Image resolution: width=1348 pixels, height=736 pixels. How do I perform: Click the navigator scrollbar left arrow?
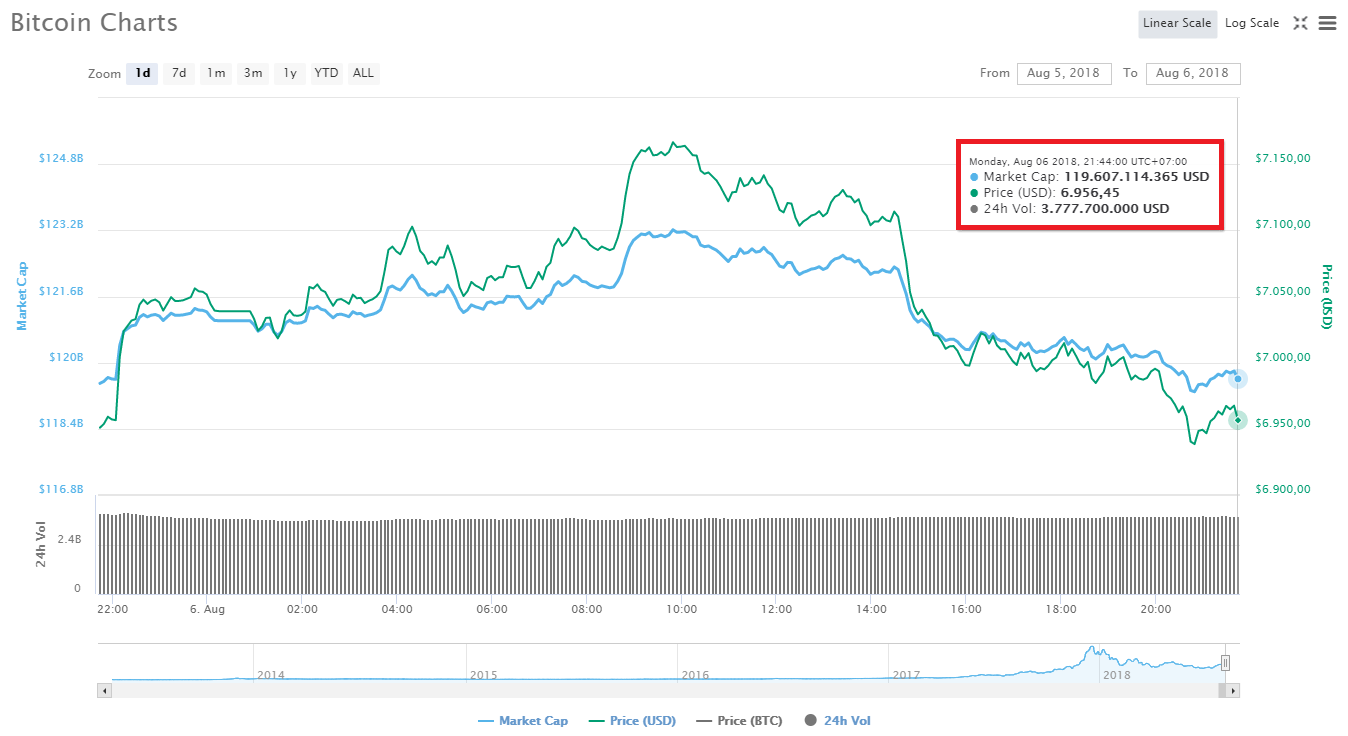pos(104,690)
